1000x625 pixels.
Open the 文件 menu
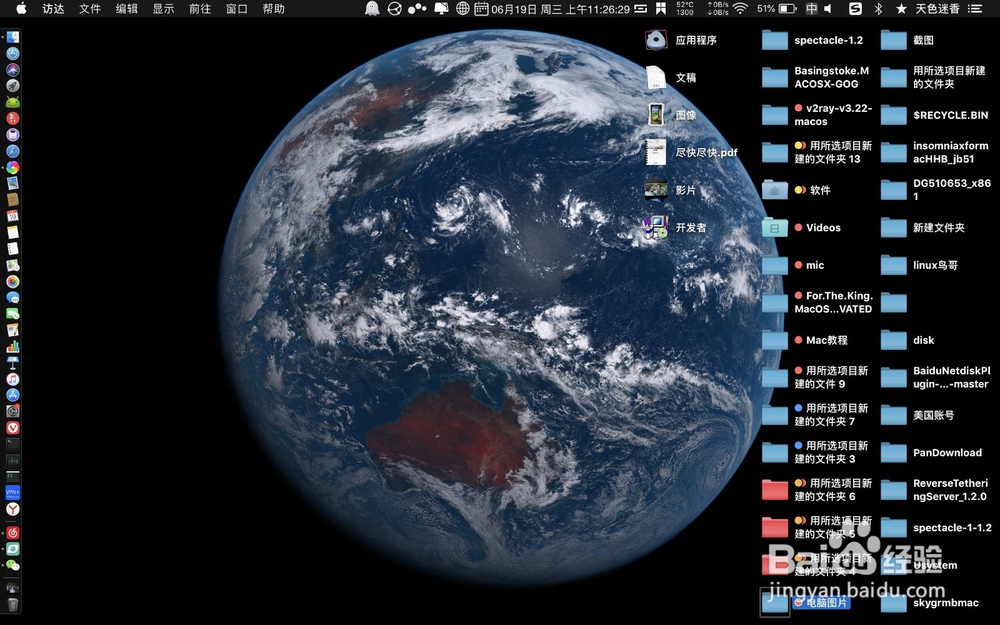90,8
